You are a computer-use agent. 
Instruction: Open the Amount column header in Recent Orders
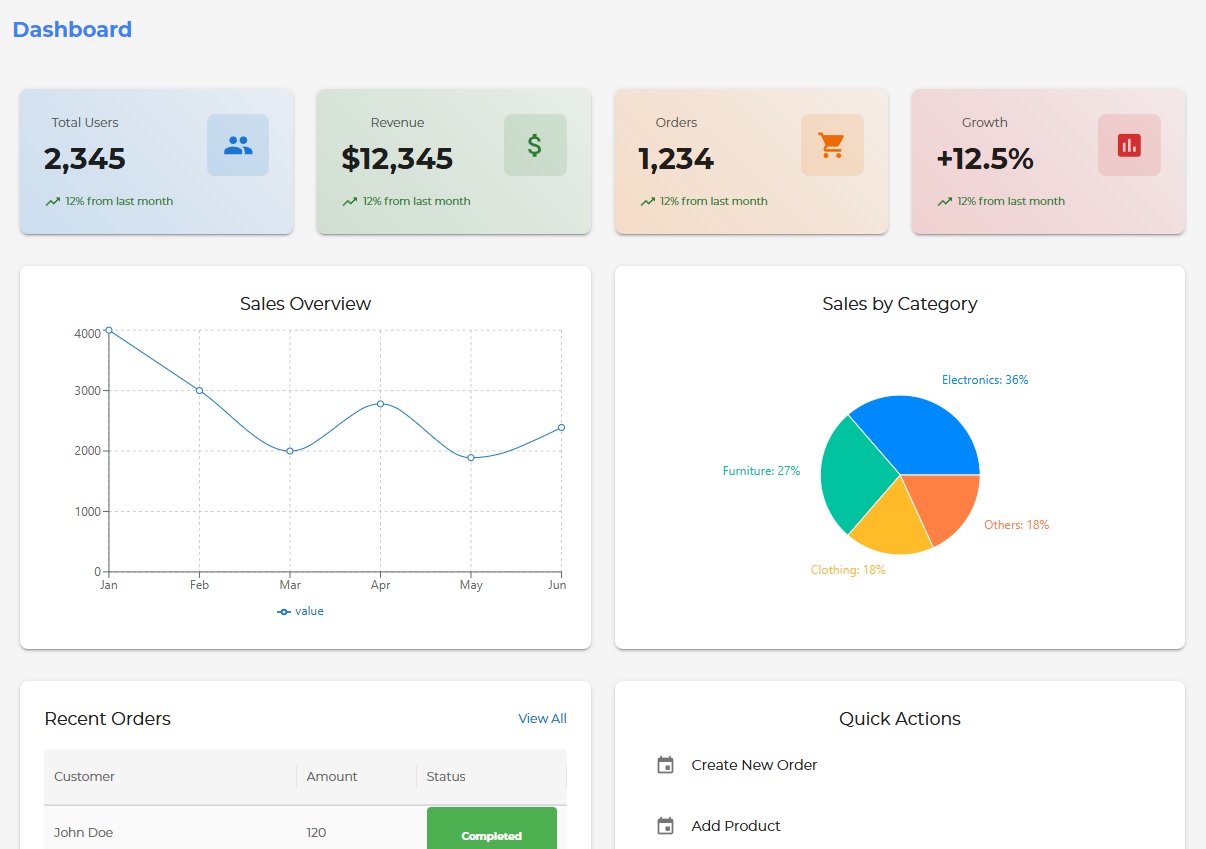click(x=331, y=776)
